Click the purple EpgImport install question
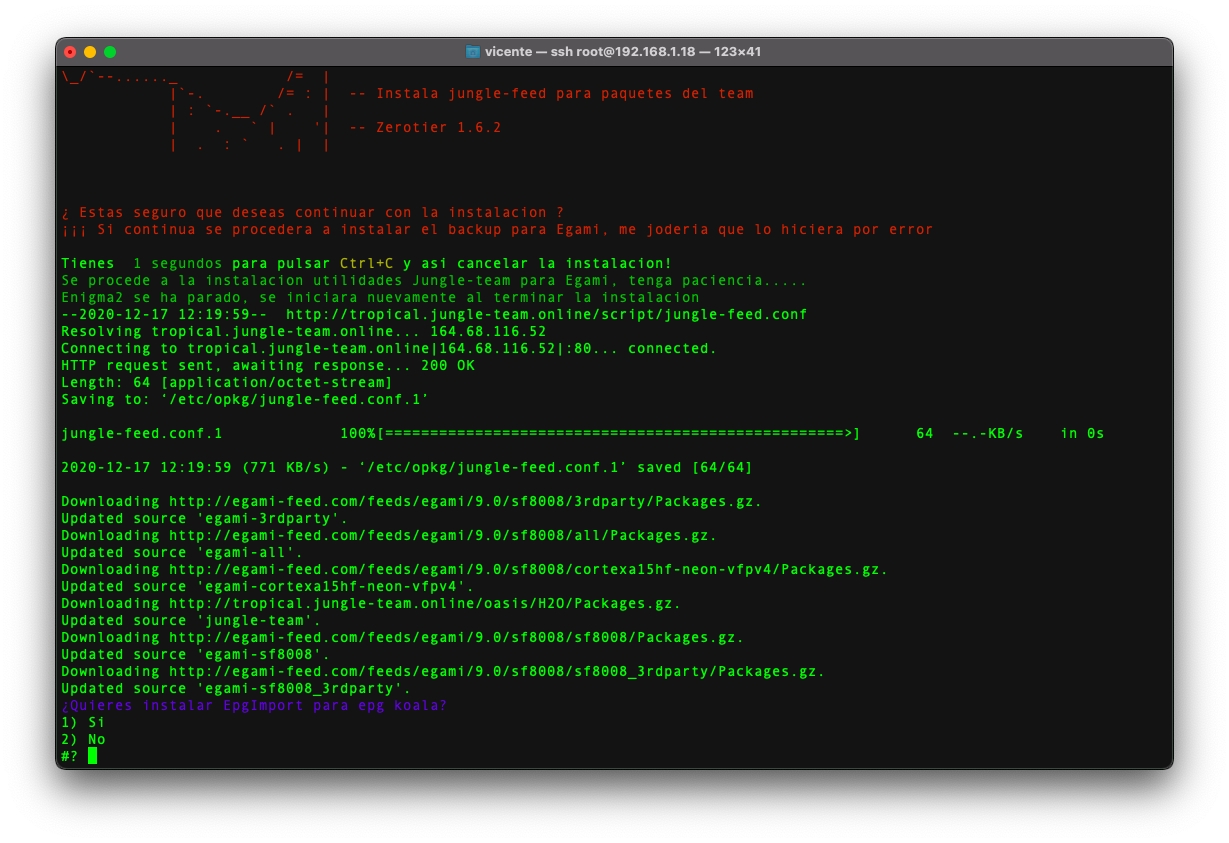Viewport: 1229px width, 843px height. click(254, 706)
